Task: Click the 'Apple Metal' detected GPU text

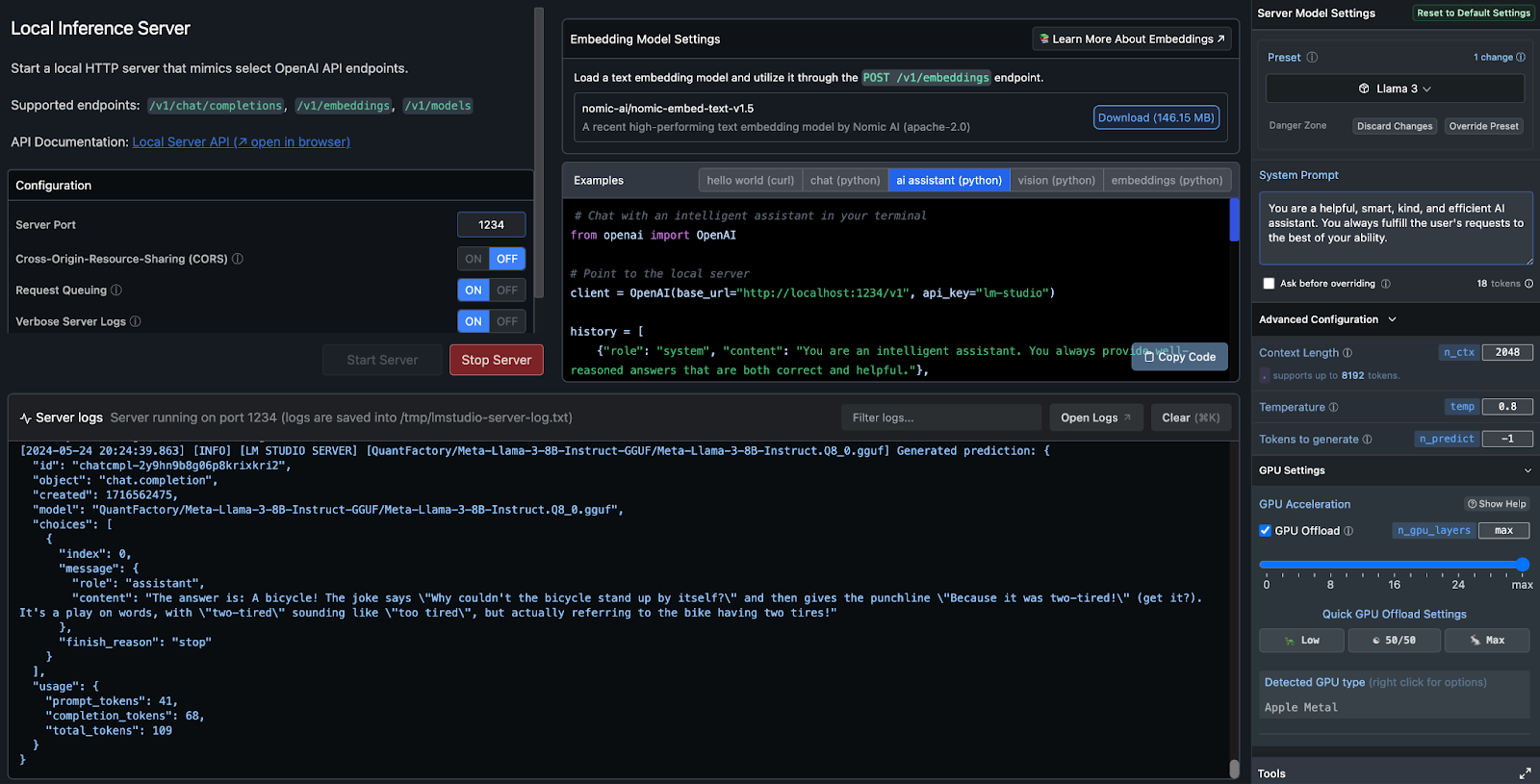Action: click(x=1300, y=708)
